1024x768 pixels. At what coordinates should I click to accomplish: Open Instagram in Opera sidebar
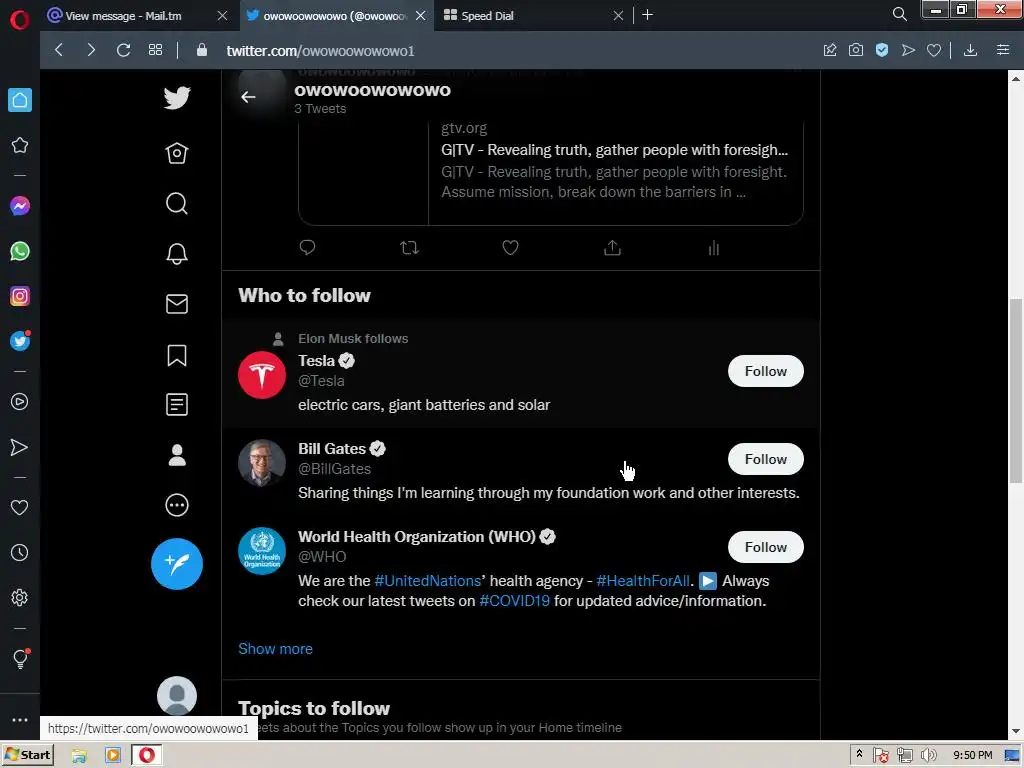click(x=20, y=296)
